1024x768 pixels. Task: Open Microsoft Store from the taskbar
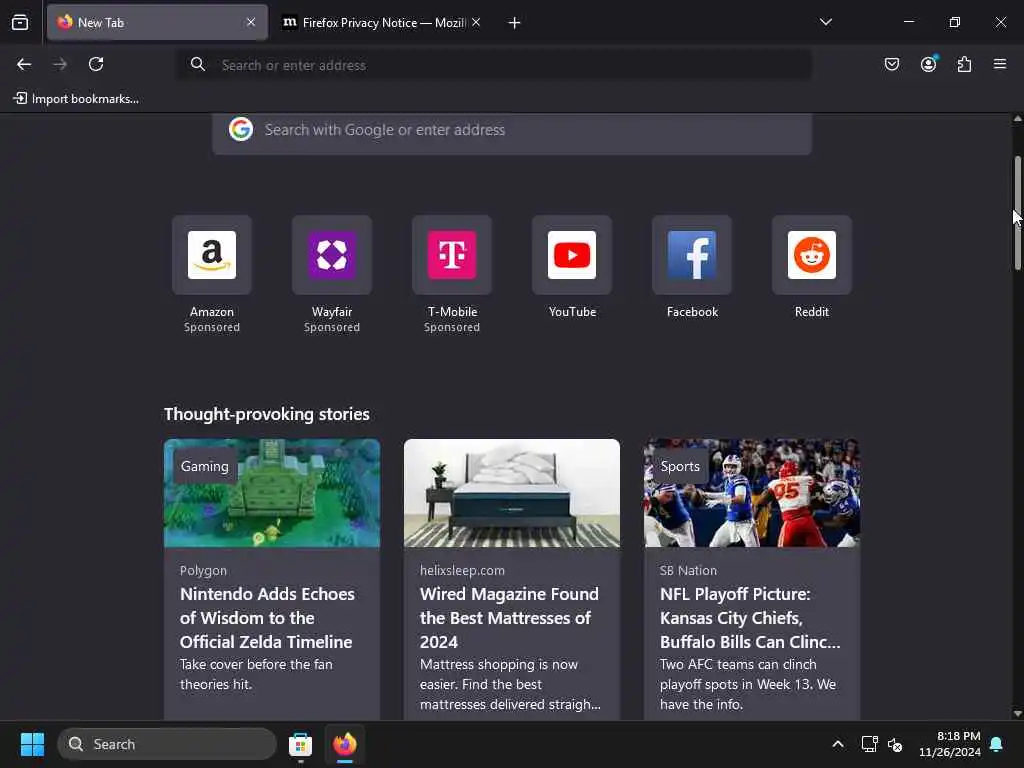pos(300,744)
